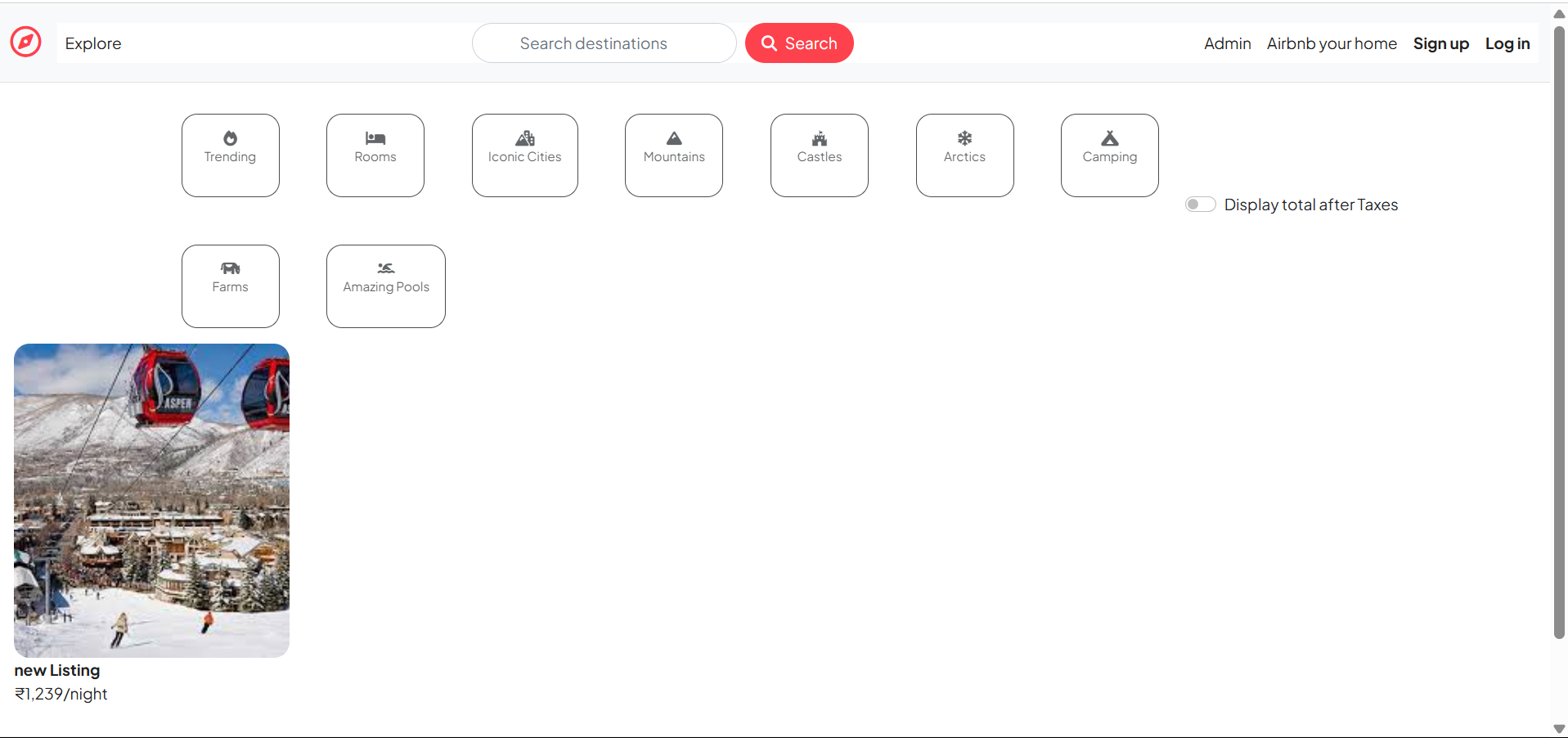Click the new Listing title
This screenshot has width=1568, height=738.
click(x=57, y=670)
